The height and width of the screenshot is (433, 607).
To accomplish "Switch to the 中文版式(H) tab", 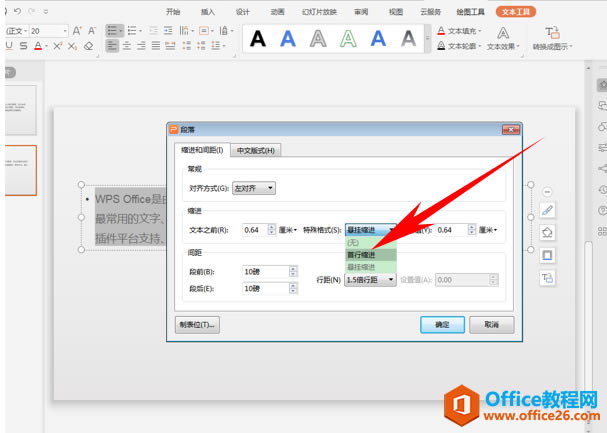I will [255, 151].
